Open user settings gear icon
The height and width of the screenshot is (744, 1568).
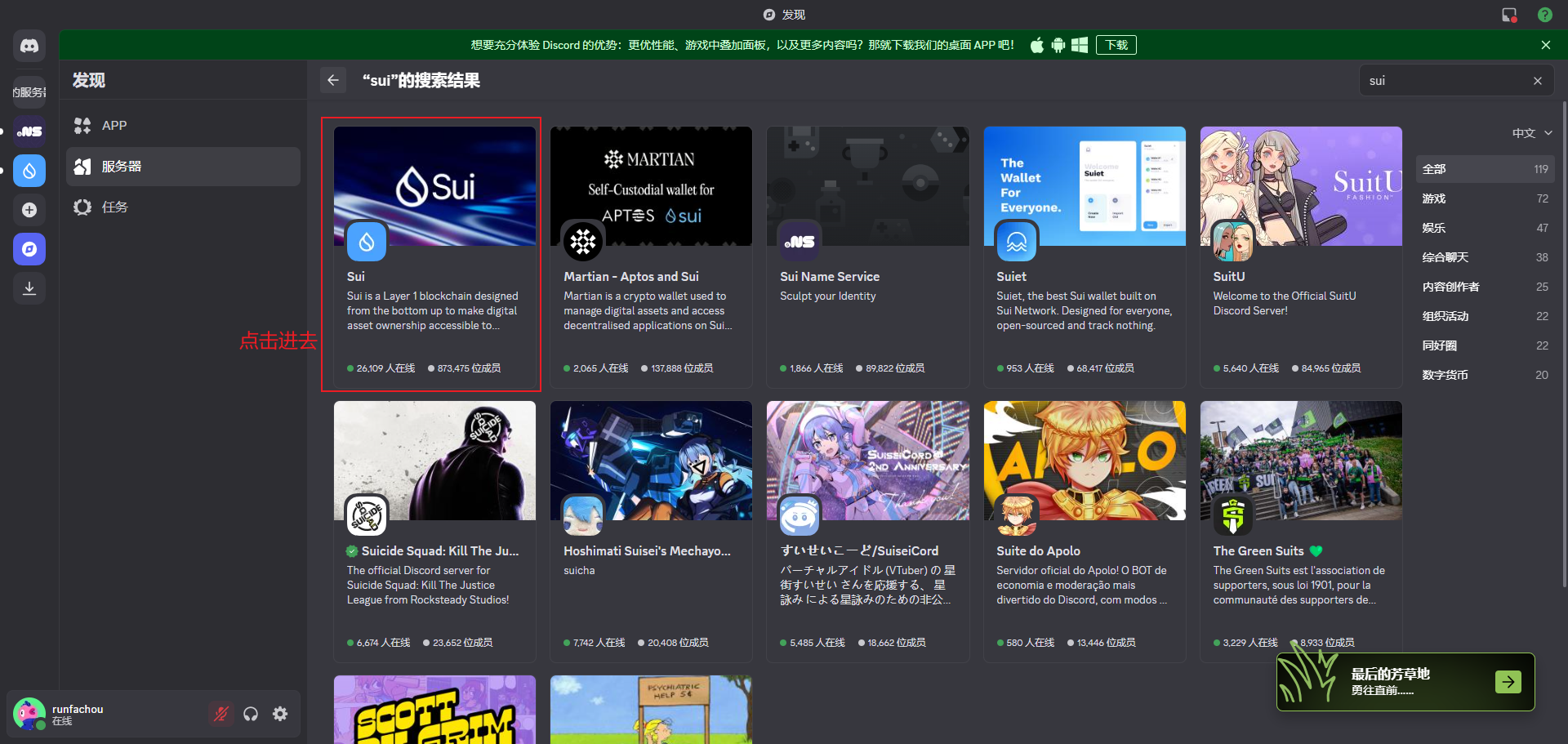click(x=280, y=714)
